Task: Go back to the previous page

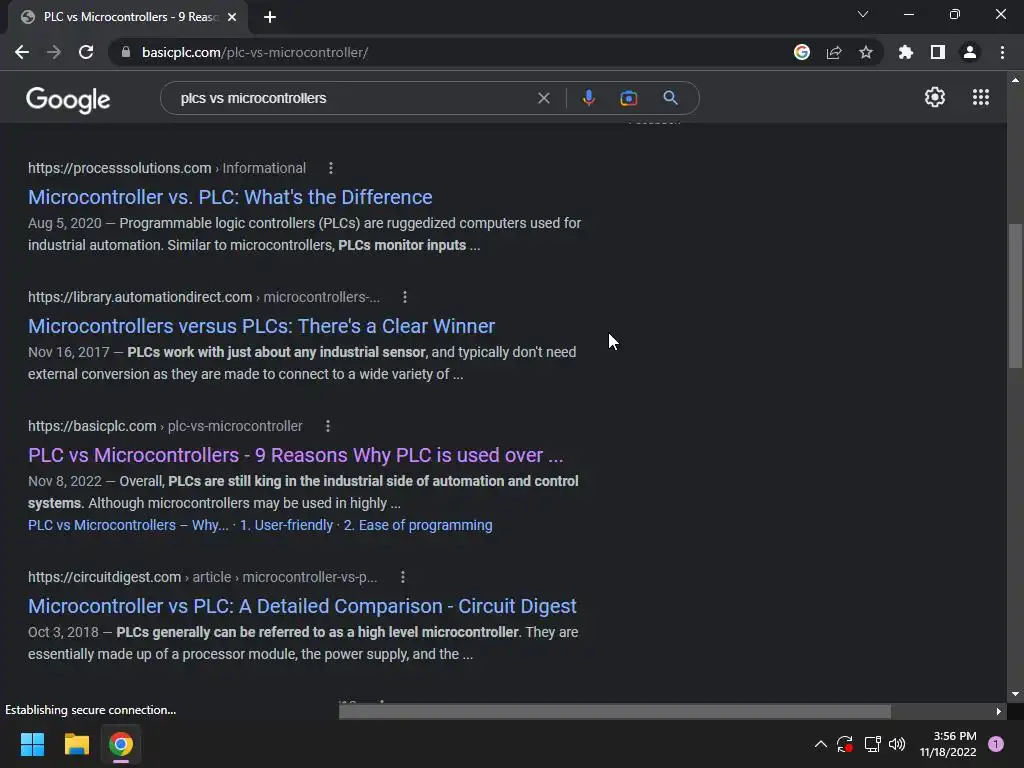Action: pos(22,52)
